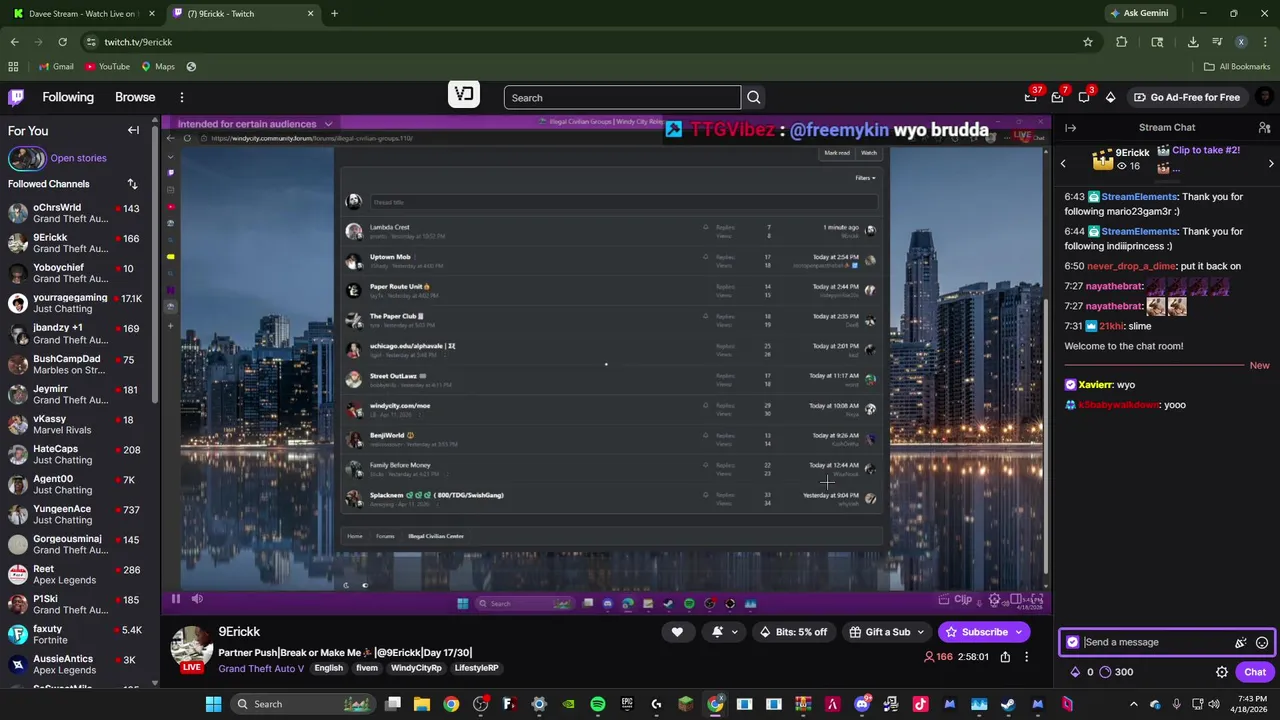Open yourragegaming channel in sidebar
Screen dimensions: 1280x720
point(76,303)
